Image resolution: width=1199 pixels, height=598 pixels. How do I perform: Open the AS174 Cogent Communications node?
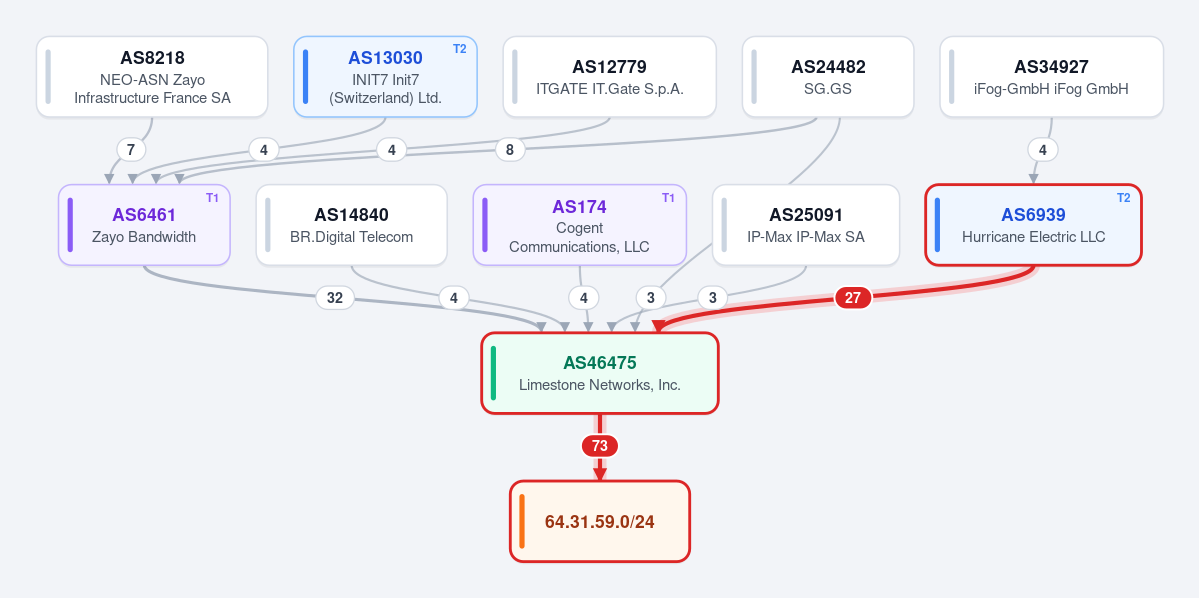click(580, 225)
